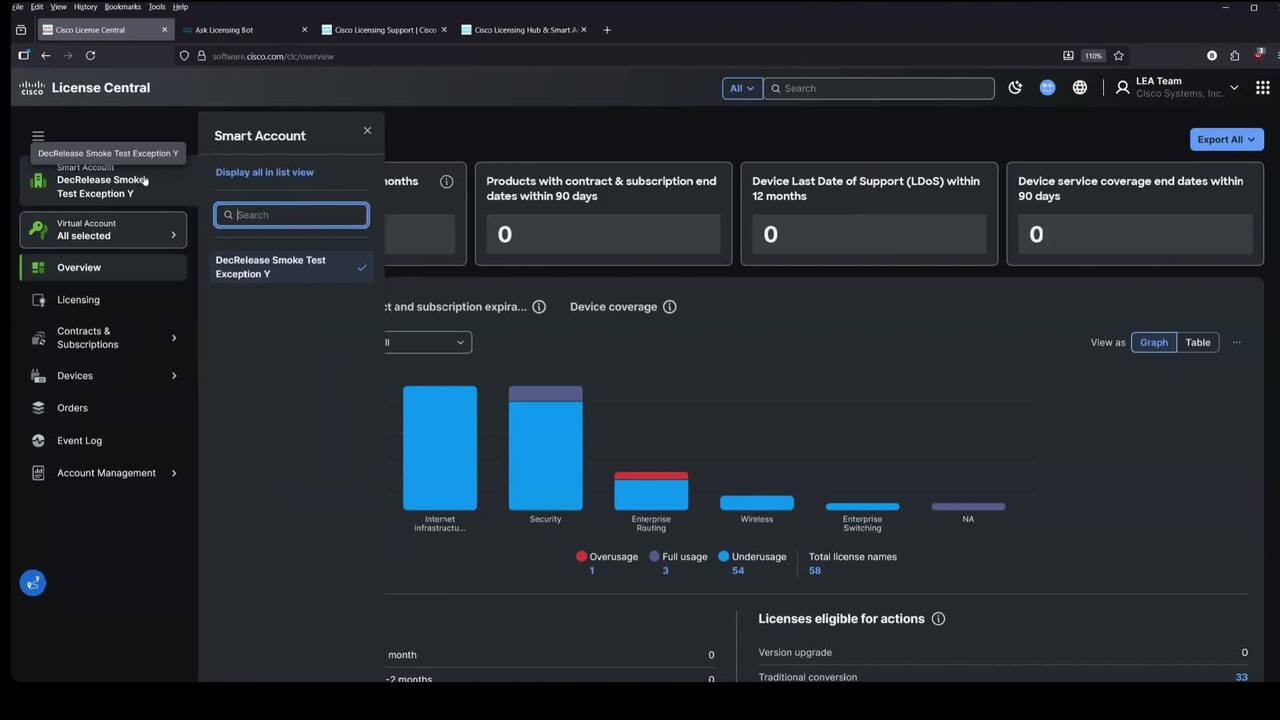The height and width of the screenshot is (720, 1280).
Task: Open Licensing in the sidebar
Action: pos(78,300)
